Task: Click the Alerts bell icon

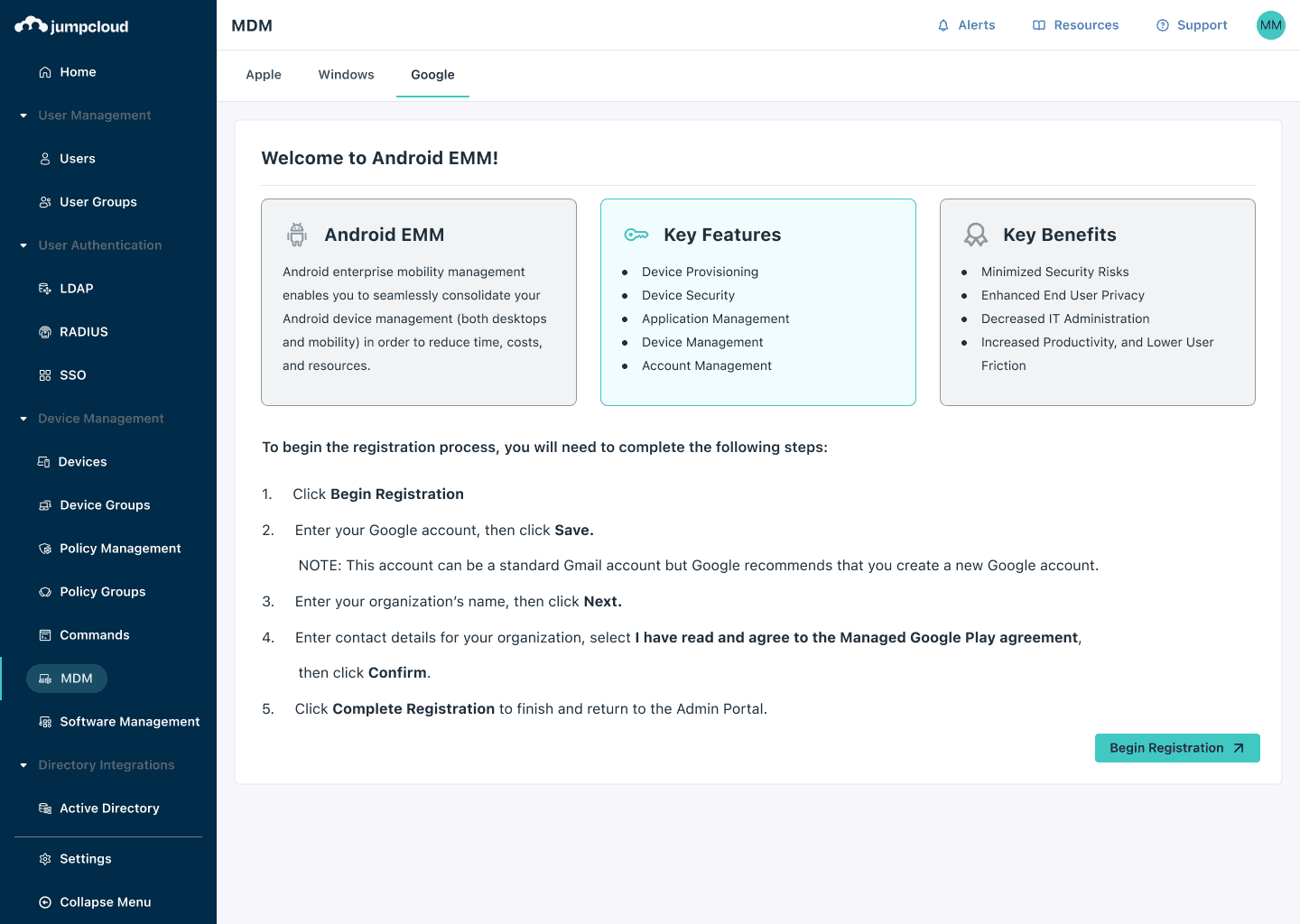Action: 943,25
